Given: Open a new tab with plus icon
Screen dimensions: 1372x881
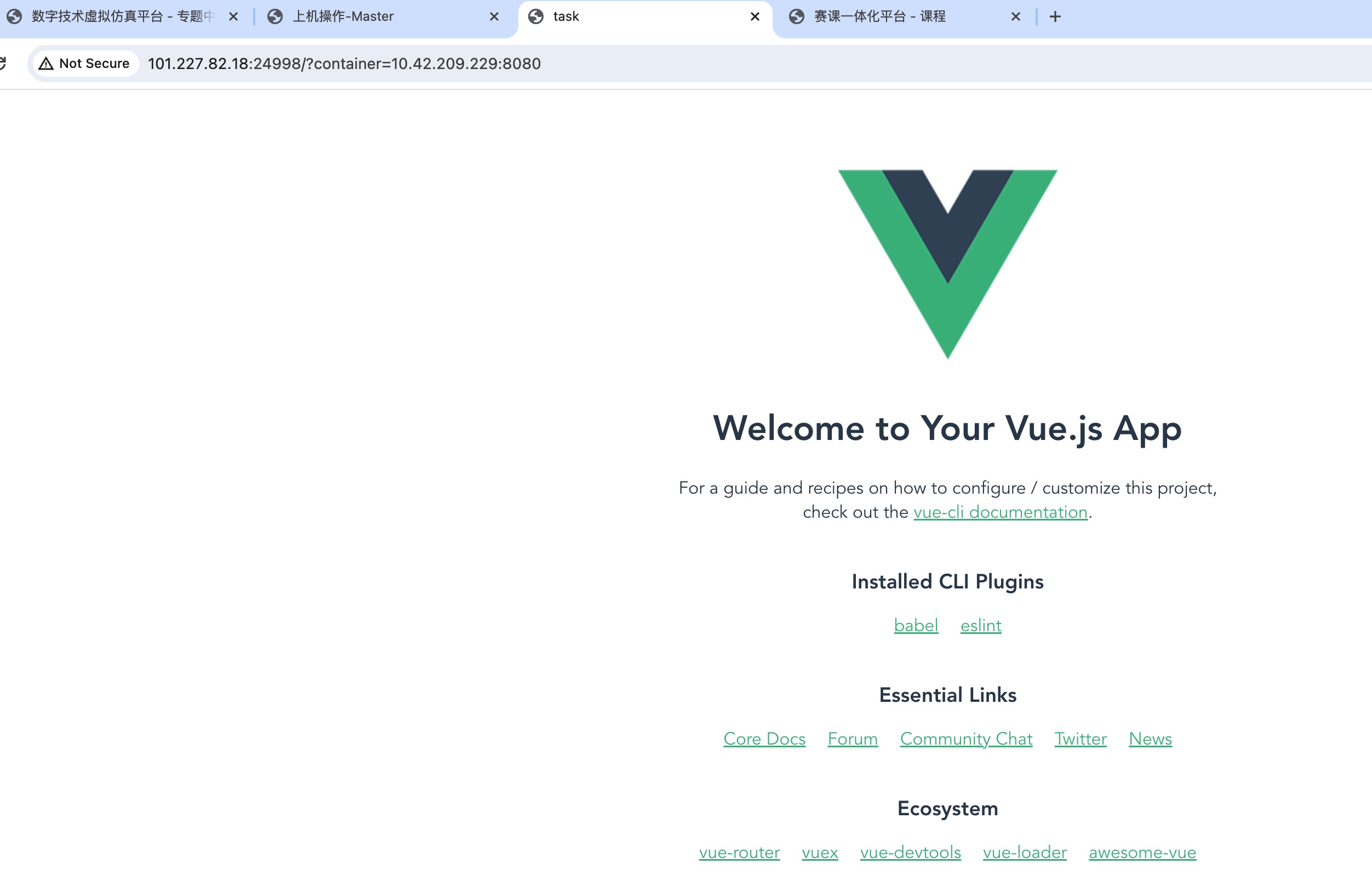Looking at the screenshot, I should (x=1055, y=16).
